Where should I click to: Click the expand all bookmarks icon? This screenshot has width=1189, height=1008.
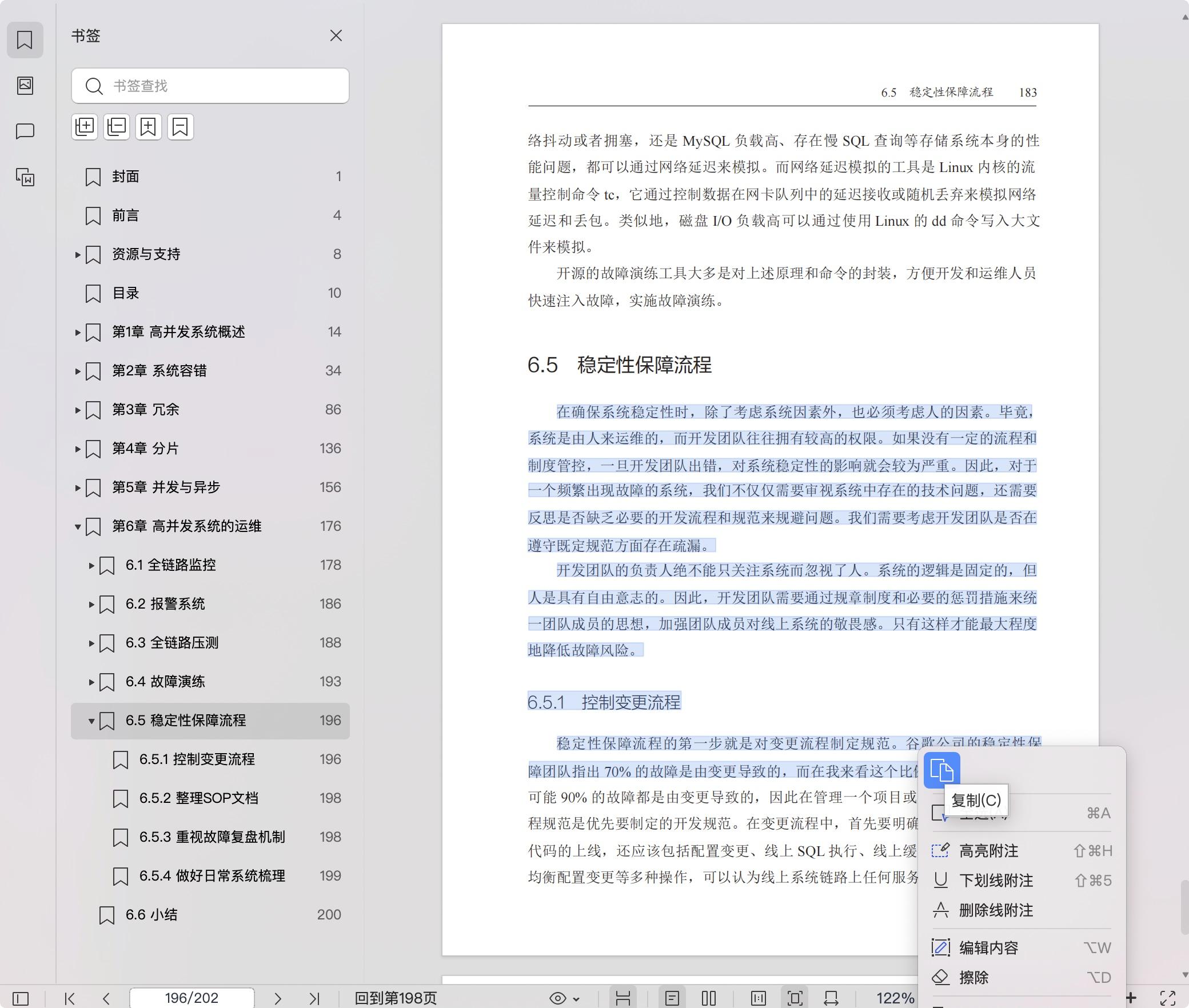pyautogui.click(x=85, y=127)
